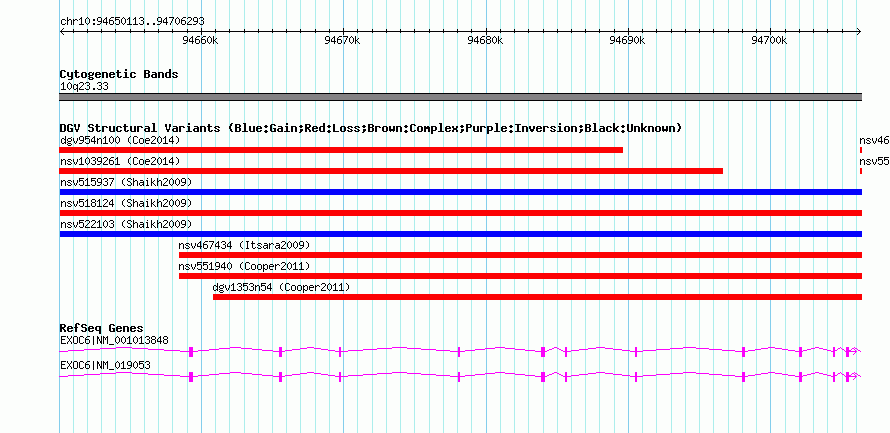Screen dimensions: 890x433
Task: Open variant label nsv1039261 (Coe2014)
Action: click(x=120, y=161)
